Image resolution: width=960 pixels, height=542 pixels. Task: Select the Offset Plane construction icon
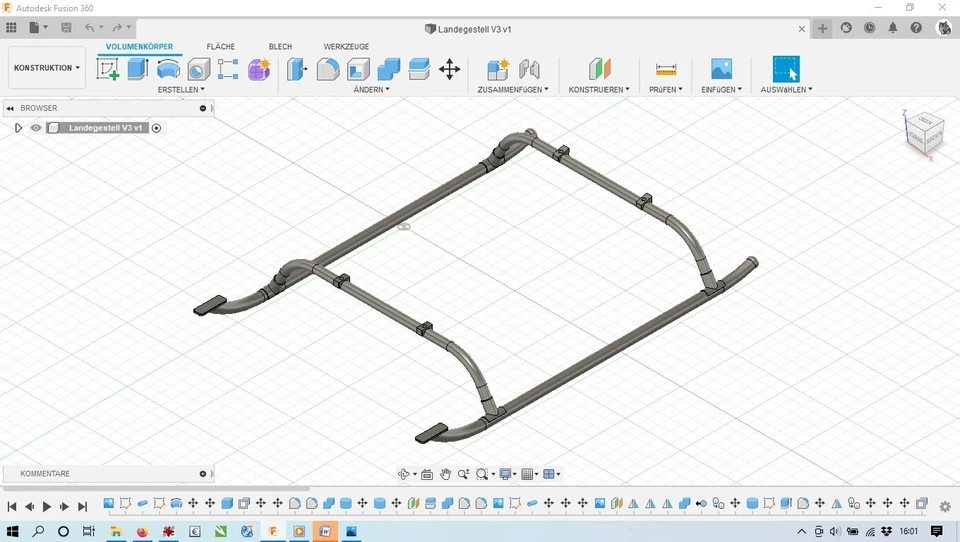598,69
